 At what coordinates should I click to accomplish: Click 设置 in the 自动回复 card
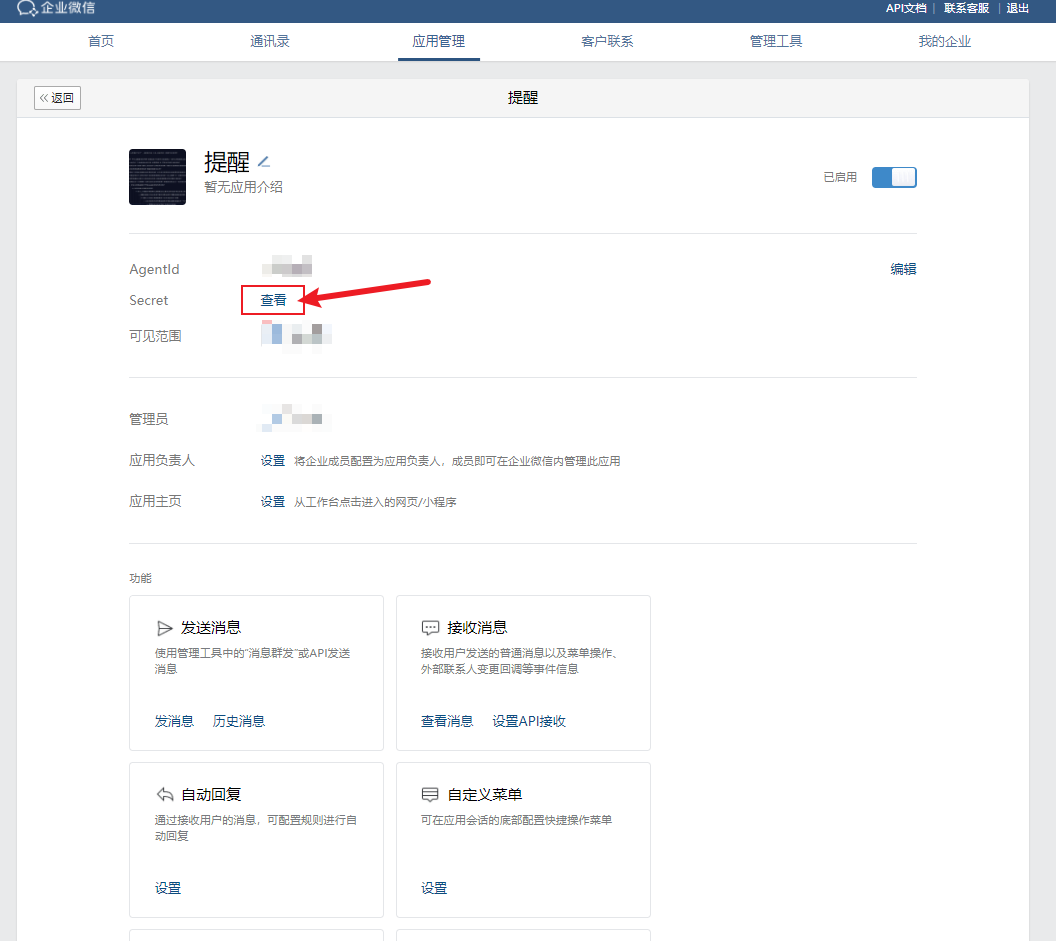(x=168, y=888)
